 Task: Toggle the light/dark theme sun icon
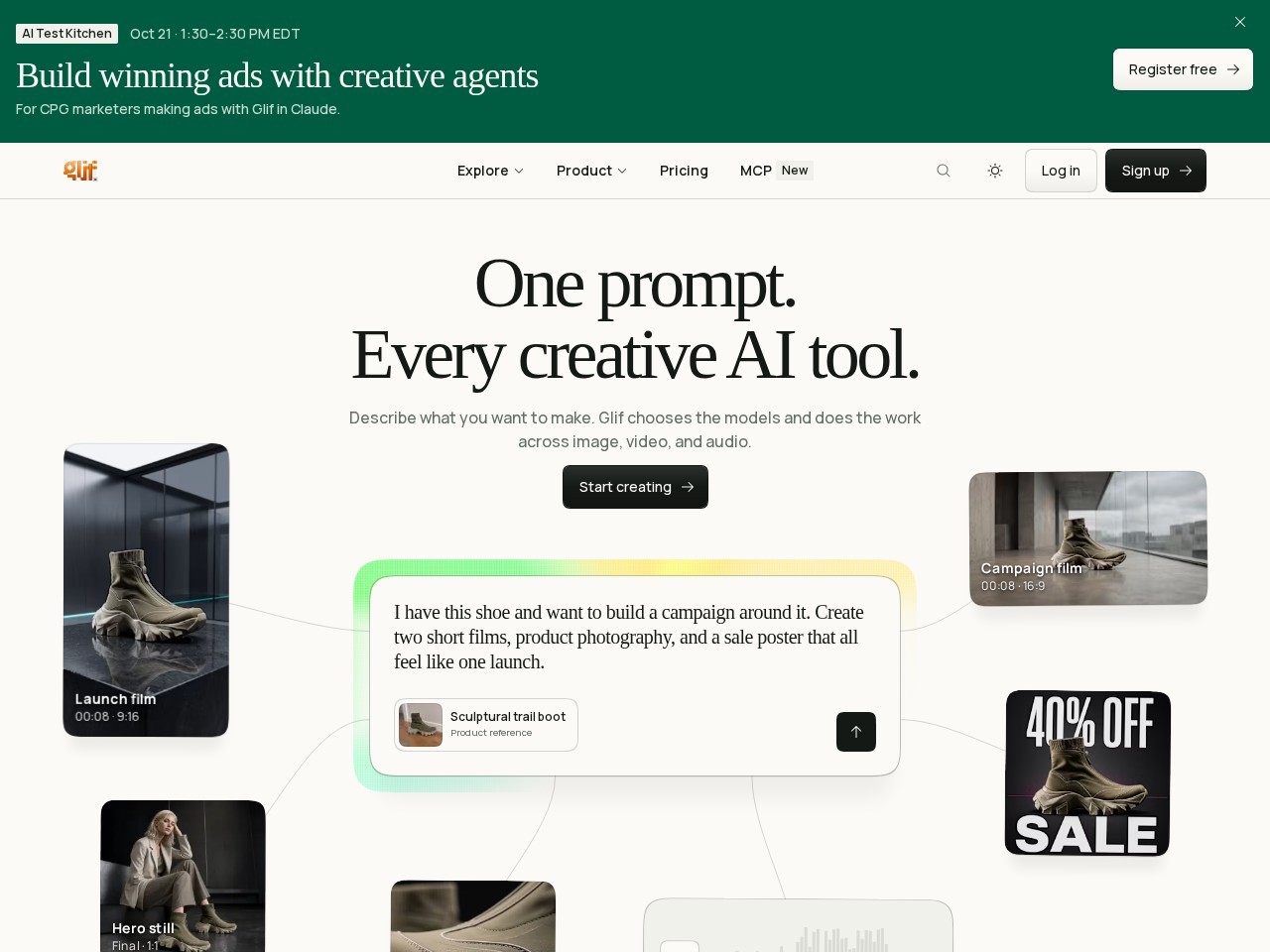click(995, 171)
